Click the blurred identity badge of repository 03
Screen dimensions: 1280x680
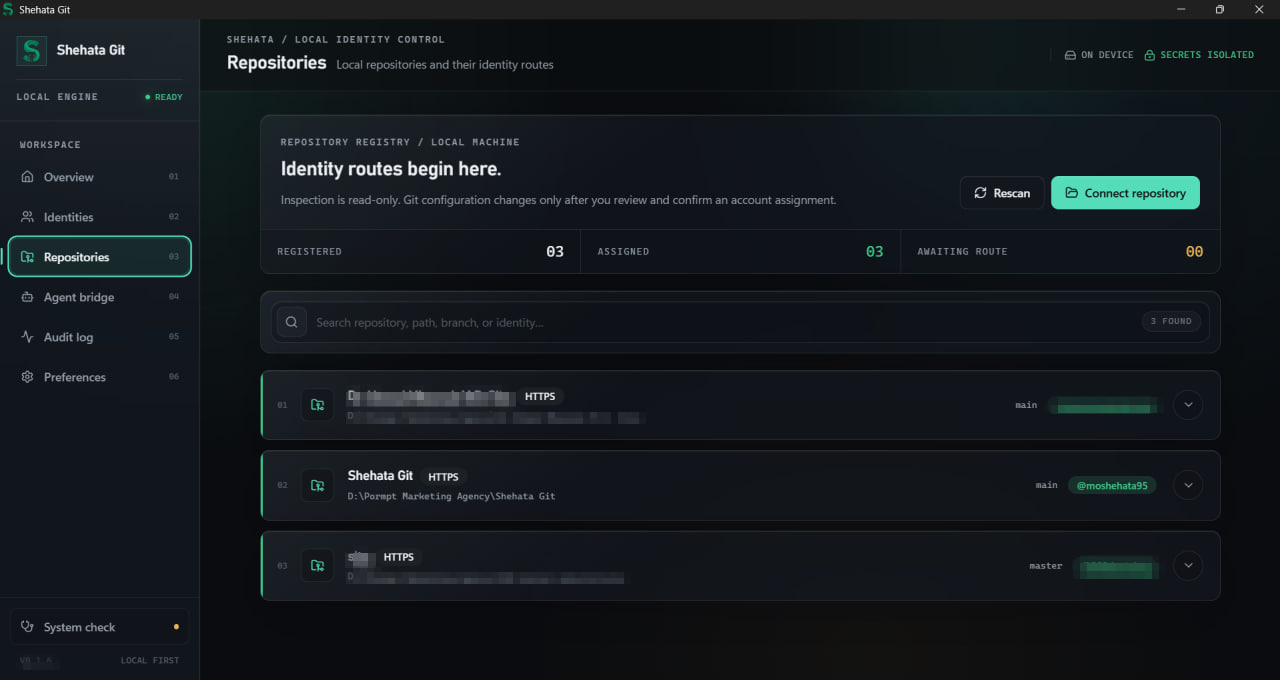tap(1116, 566)
